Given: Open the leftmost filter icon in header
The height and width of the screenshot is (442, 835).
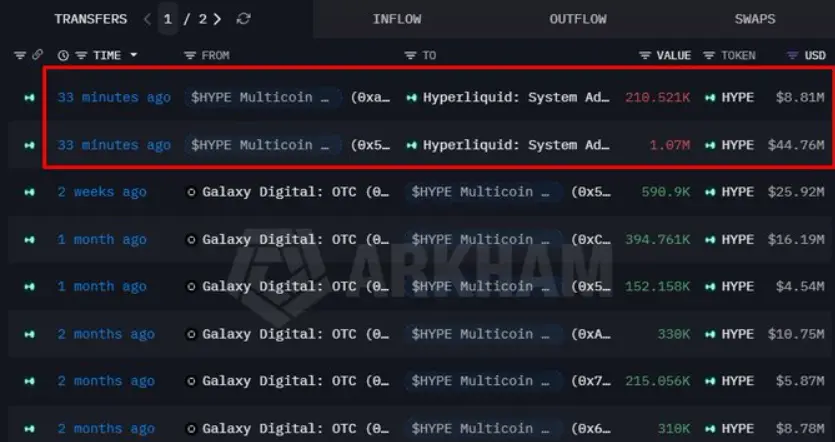Looking at the screenshot, I should click(x=20, y=55).
